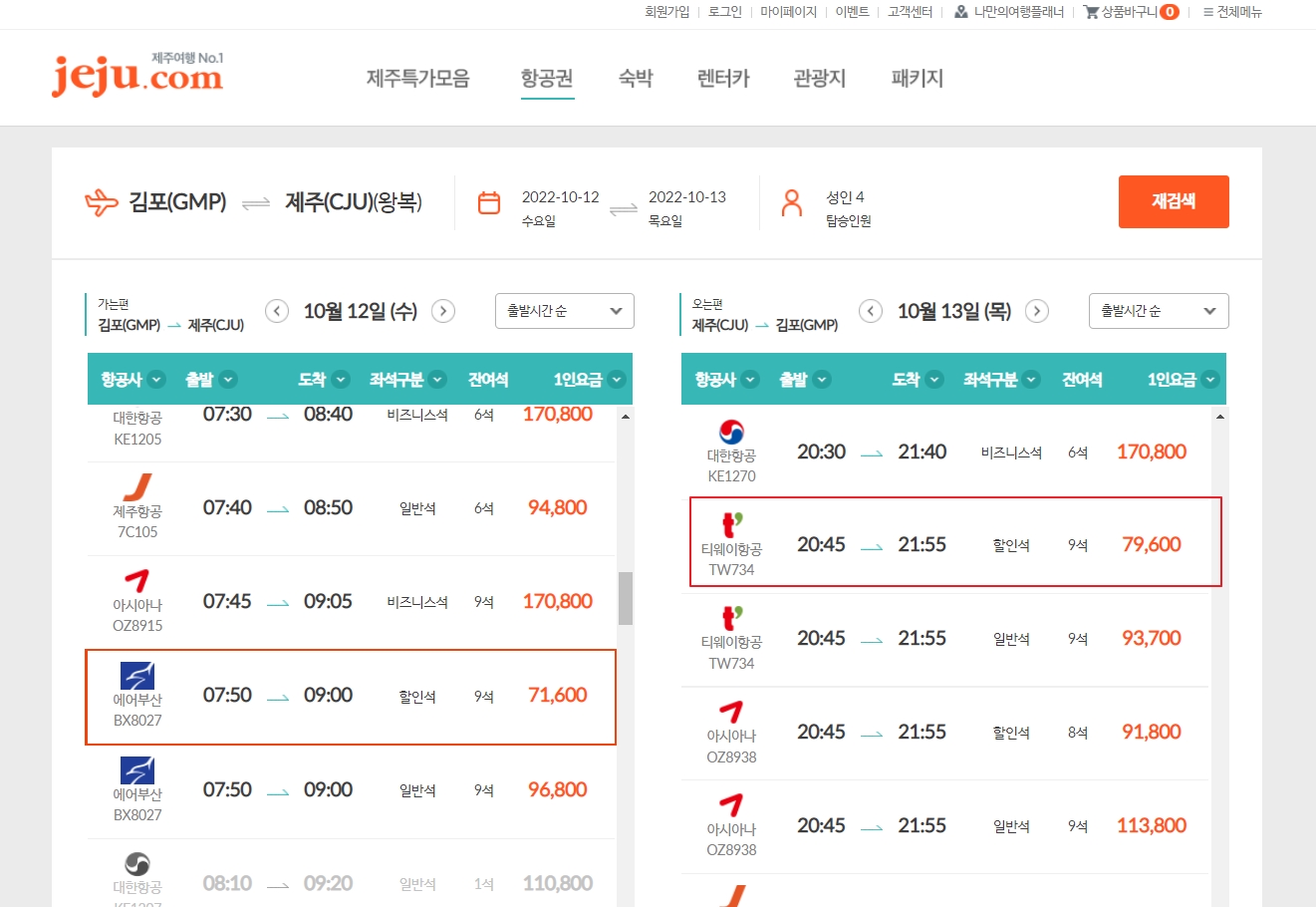Open the jeju.com home logo
This screenshot has height=907, width=1316.
coord(137,75)
